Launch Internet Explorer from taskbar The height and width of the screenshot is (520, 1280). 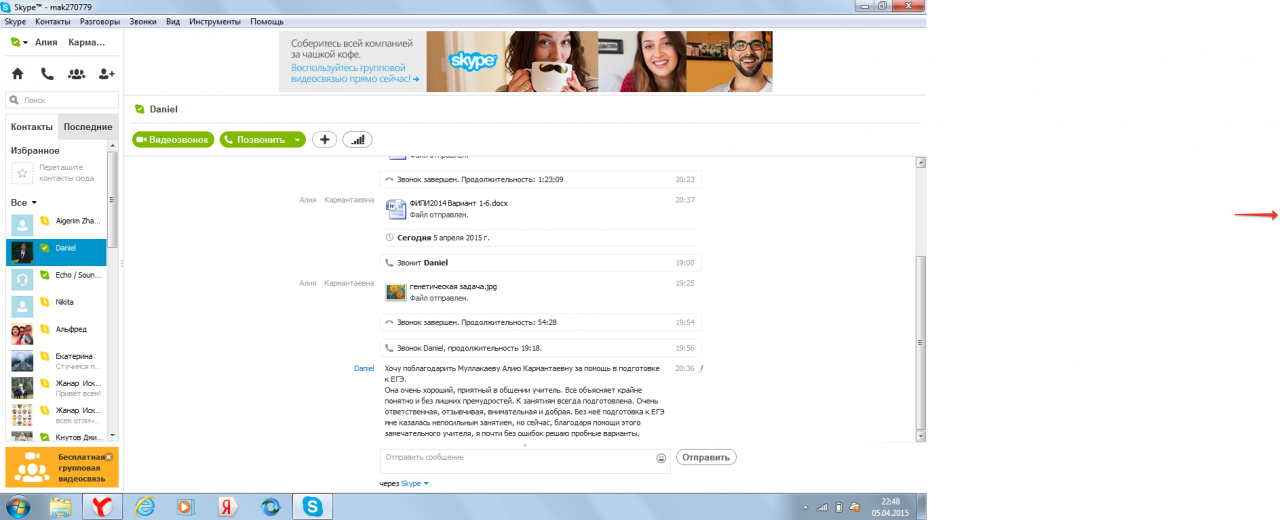click(x=146, y=506)
